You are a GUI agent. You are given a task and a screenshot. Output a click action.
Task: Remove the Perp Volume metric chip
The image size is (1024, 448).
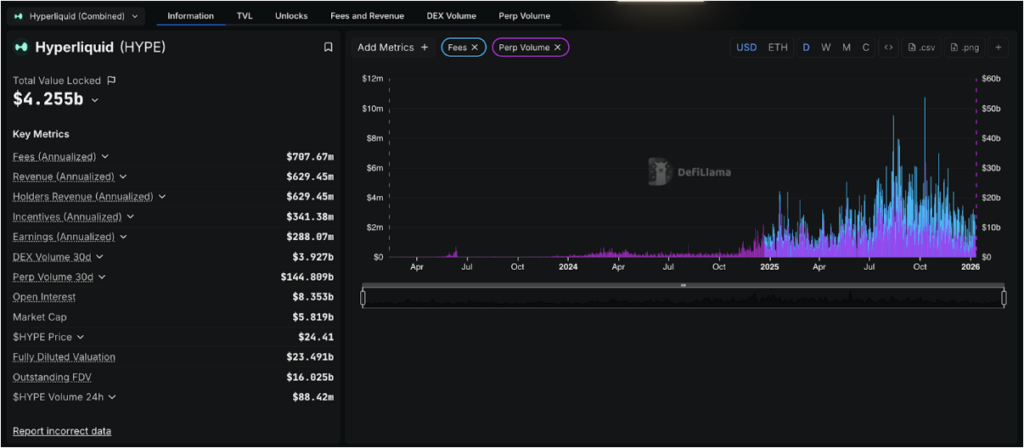[x=557, y=47]
